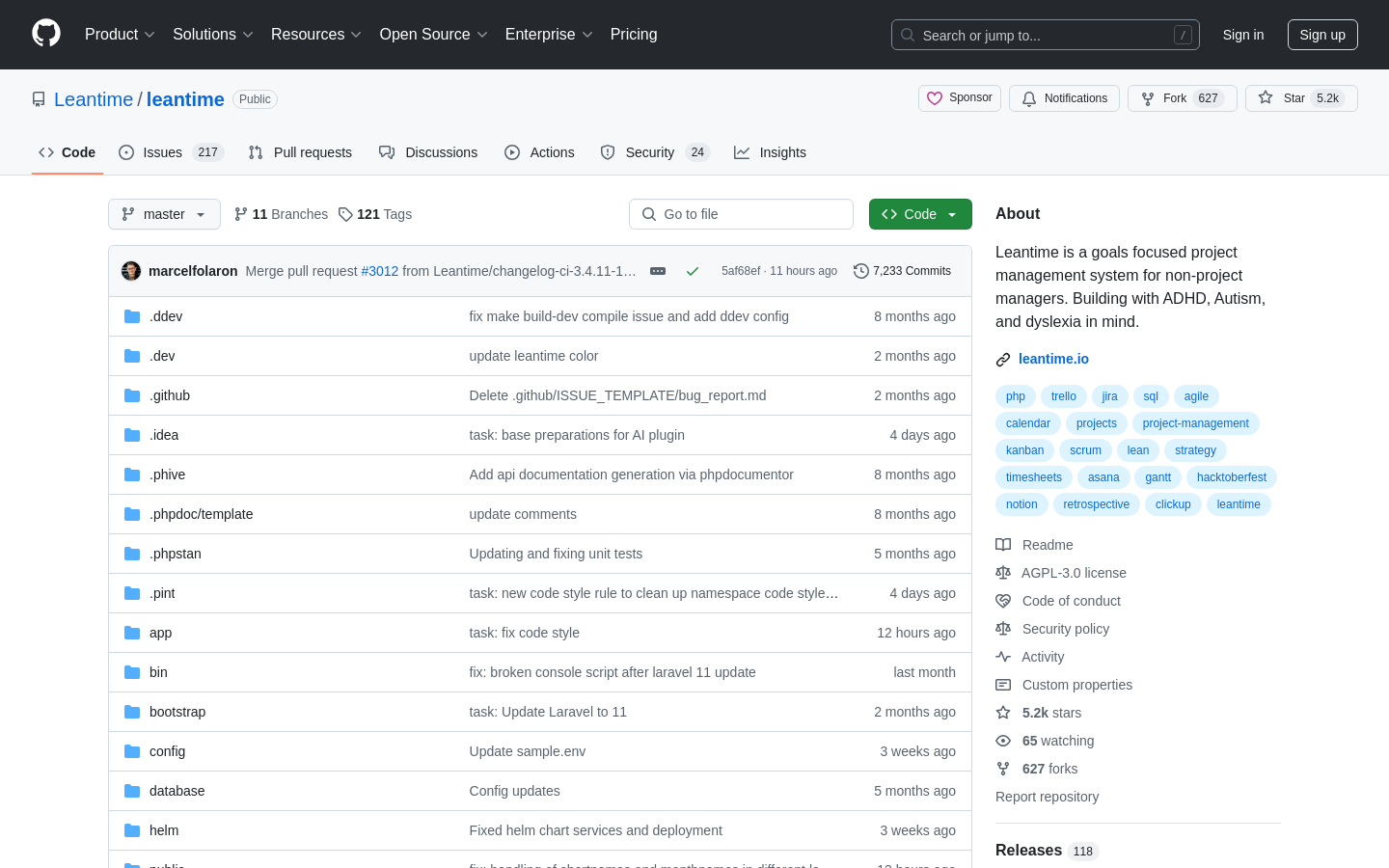Screen dimensions: 1389x868
Task: Open the Leantime organization link
Action: click(94, 99)
